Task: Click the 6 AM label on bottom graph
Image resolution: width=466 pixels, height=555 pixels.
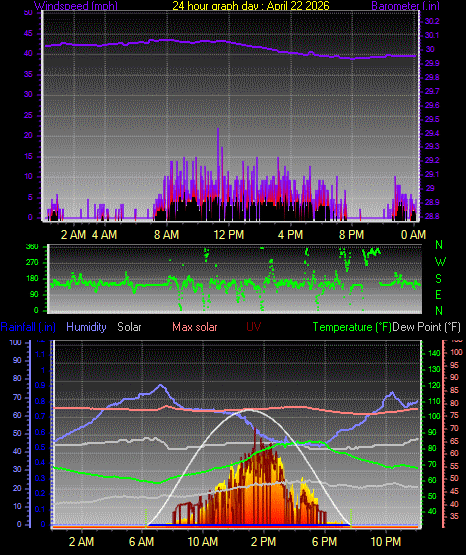Action: tap(142, 542)
